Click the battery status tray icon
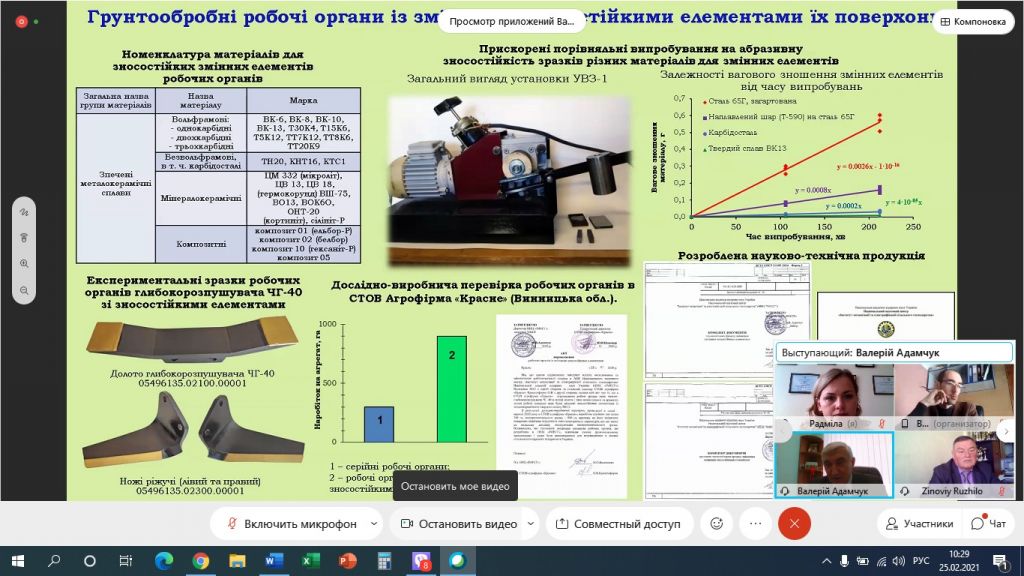1024x576 pixels. click(863, 561)
